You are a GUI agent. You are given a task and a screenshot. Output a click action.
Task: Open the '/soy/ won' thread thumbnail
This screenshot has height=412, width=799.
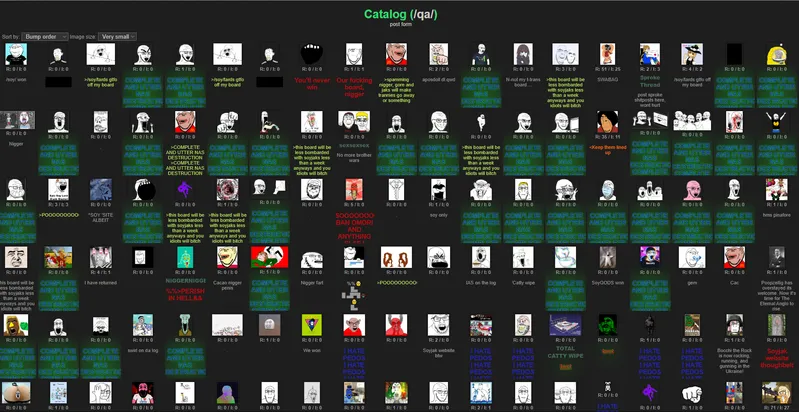click(16, 54)
